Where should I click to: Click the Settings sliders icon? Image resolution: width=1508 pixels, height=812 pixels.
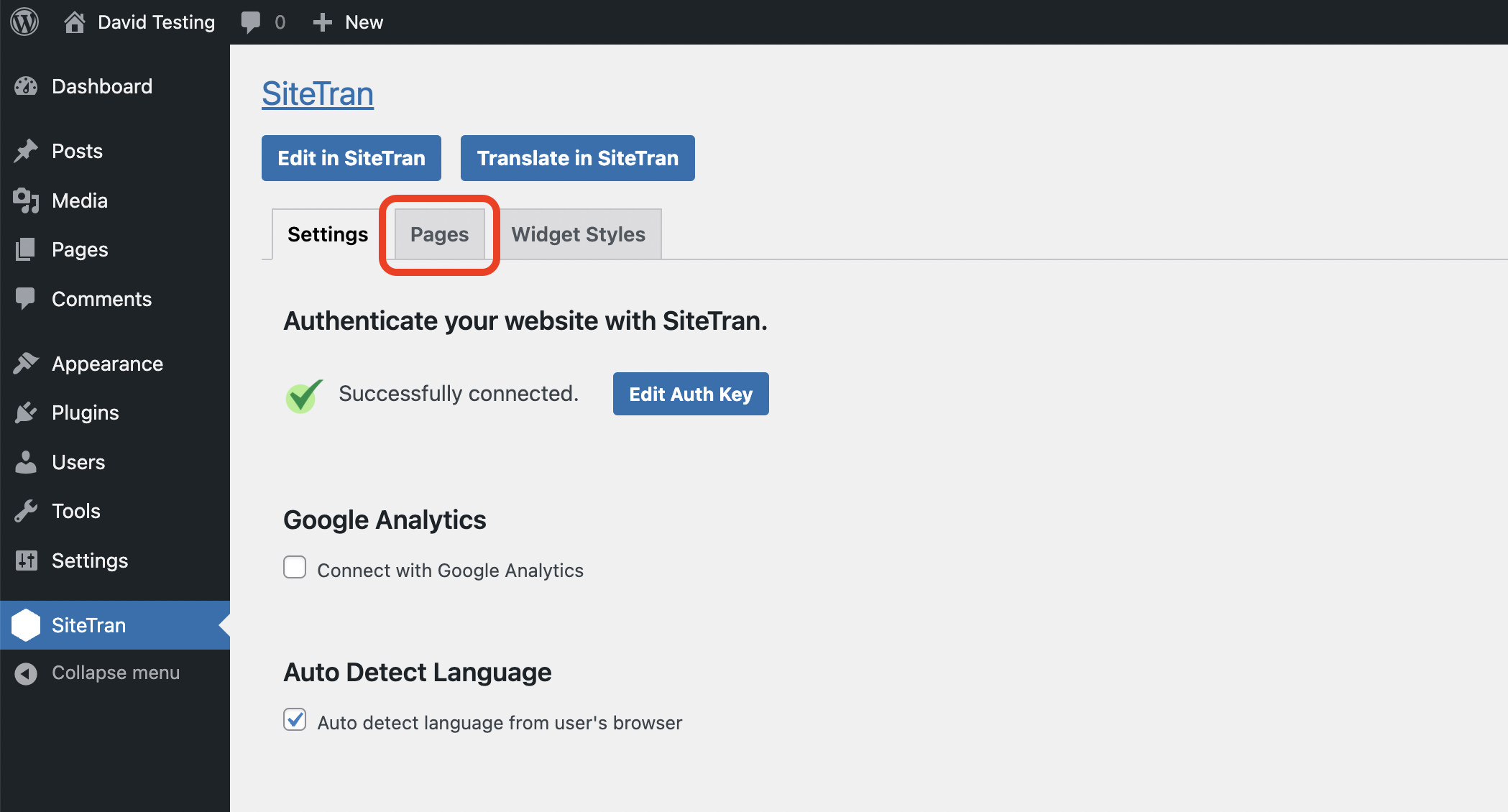pyautogui.click(x=26, y=560)
